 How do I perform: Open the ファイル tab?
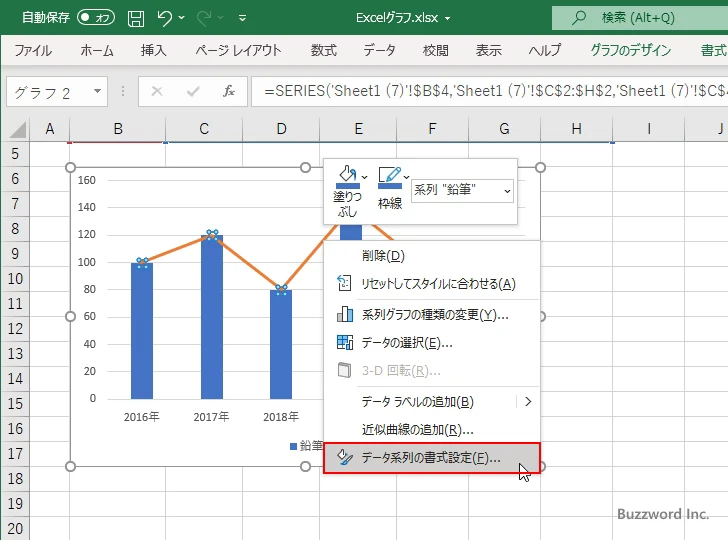pos(33,50)
